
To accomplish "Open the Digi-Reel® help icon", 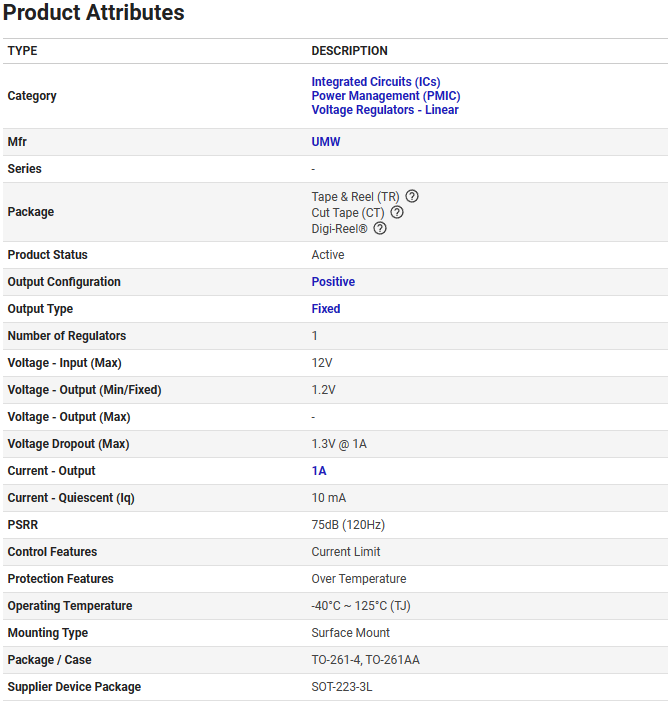I will point(380,228).
